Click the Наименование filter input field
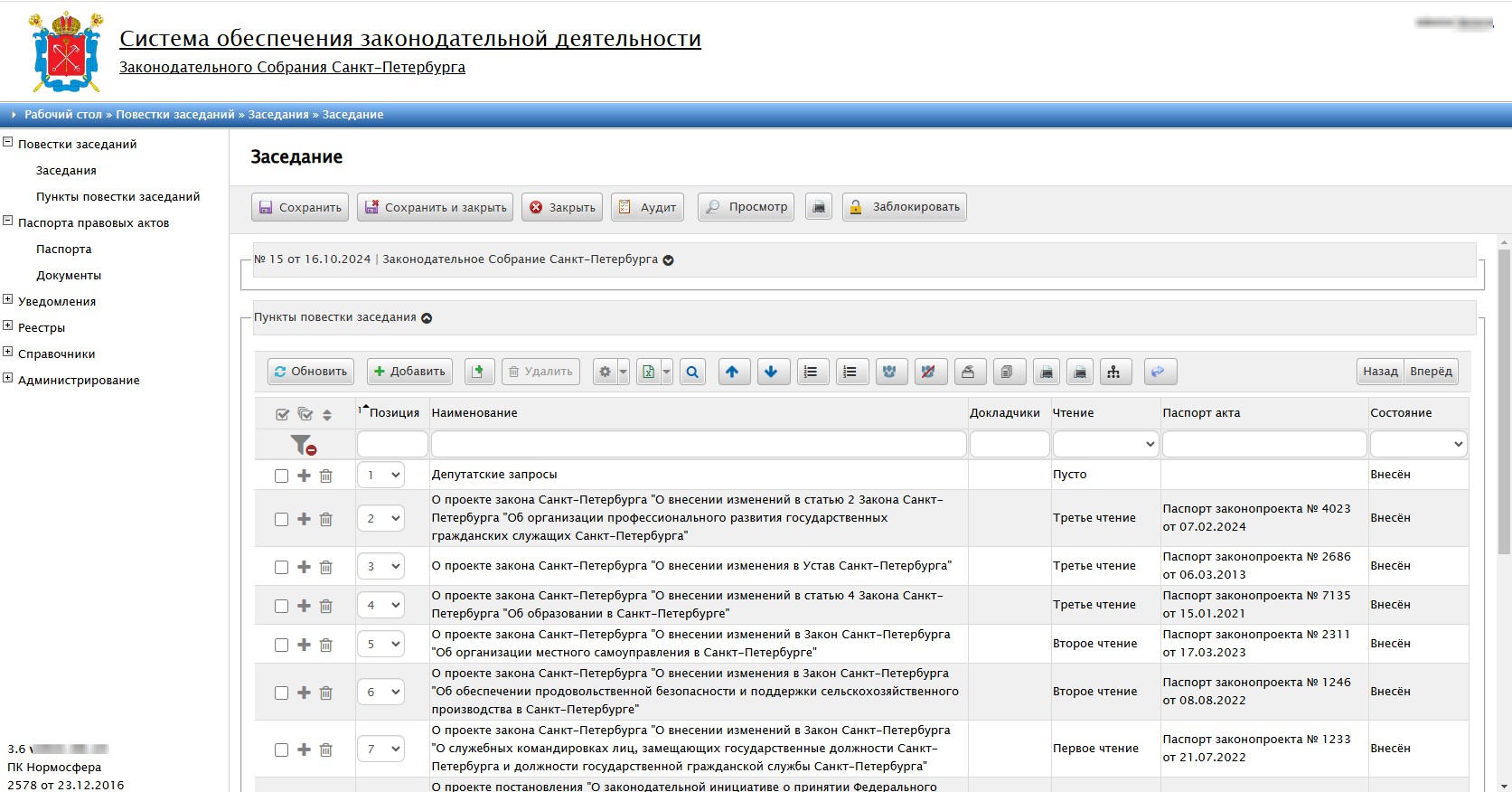 click(x=698, y=444)
